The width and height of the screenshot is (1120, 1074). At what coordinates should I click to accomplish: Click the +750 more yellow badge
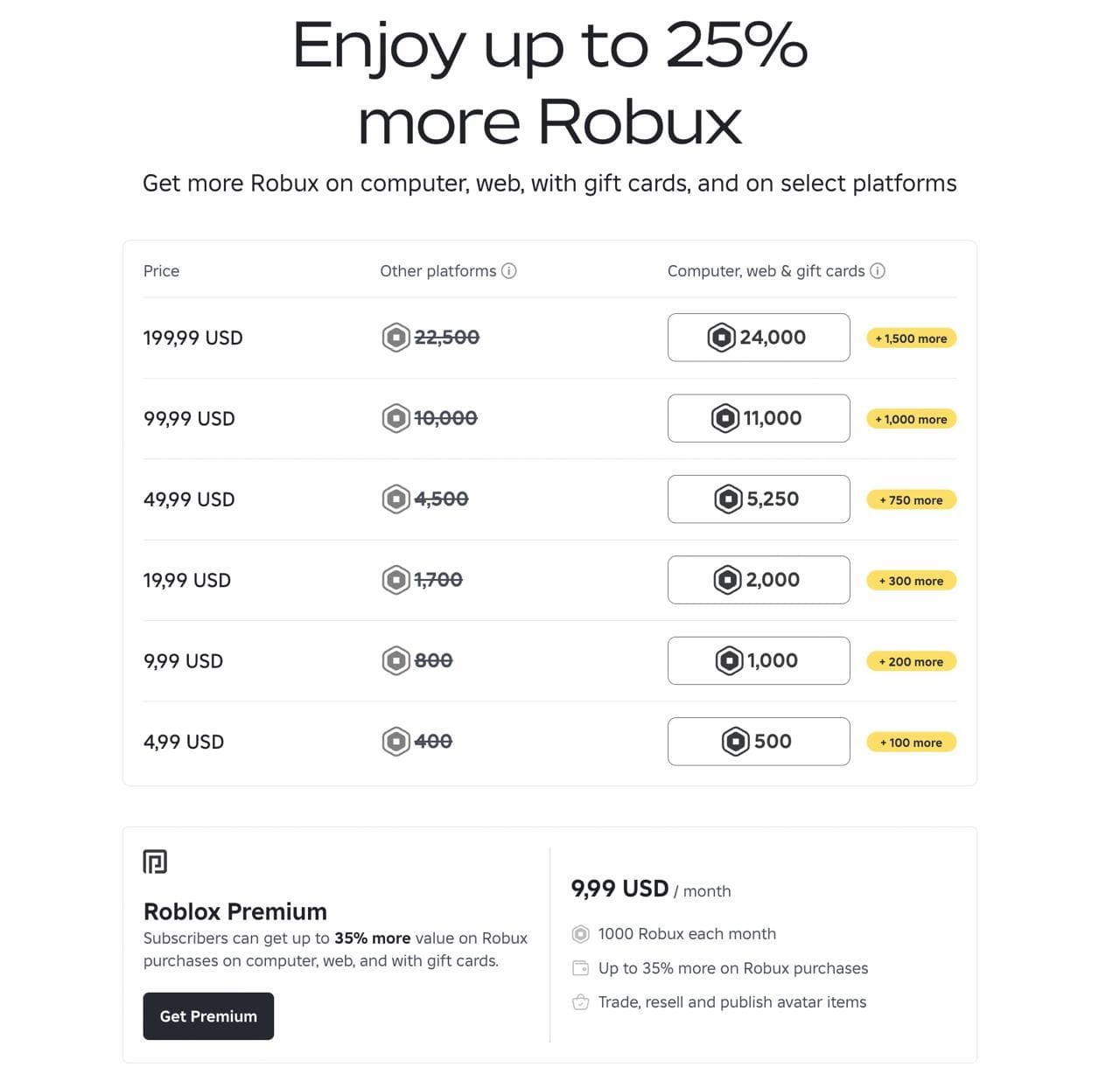click(911, 500)
